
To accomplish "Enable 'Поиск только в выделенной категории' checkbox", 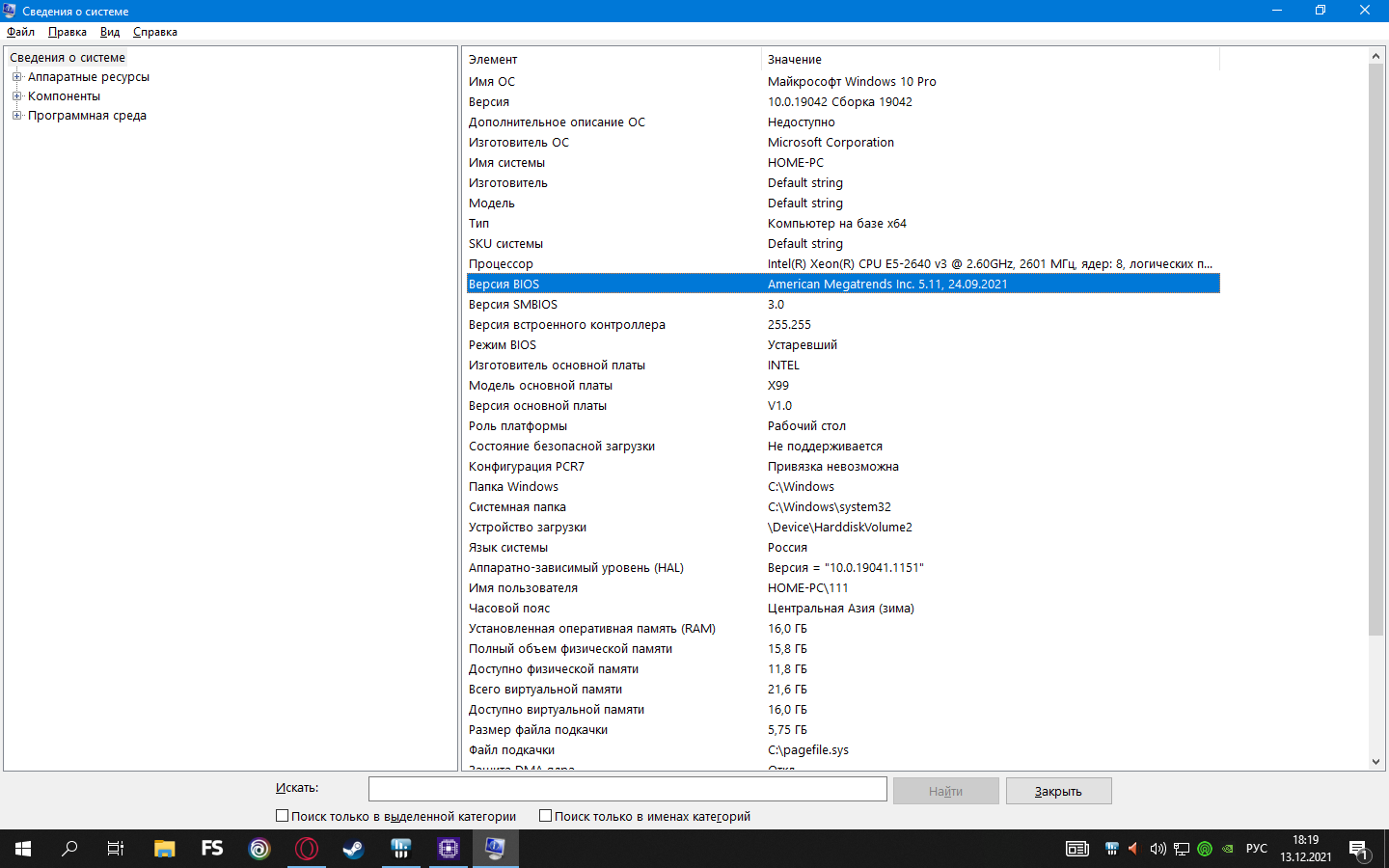I will (x=283, y=816).
